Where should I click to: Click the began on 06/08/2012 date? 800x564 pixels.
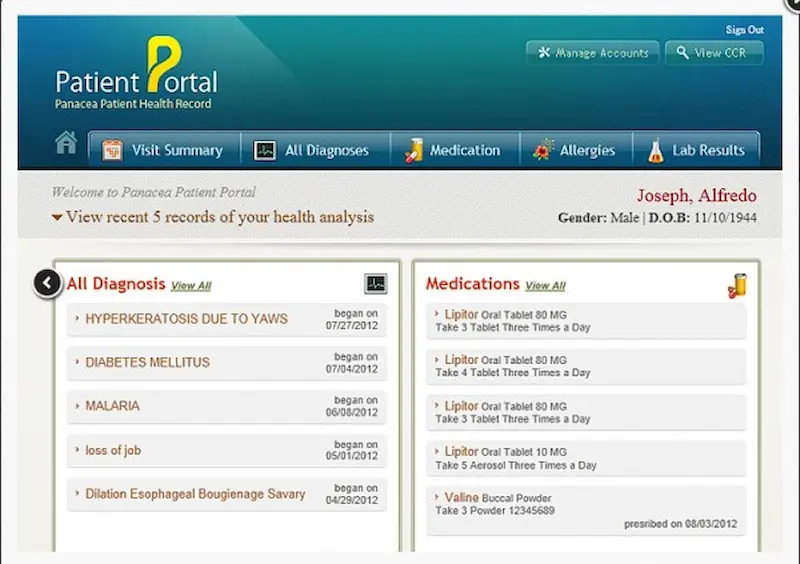(x=352, y=406)
